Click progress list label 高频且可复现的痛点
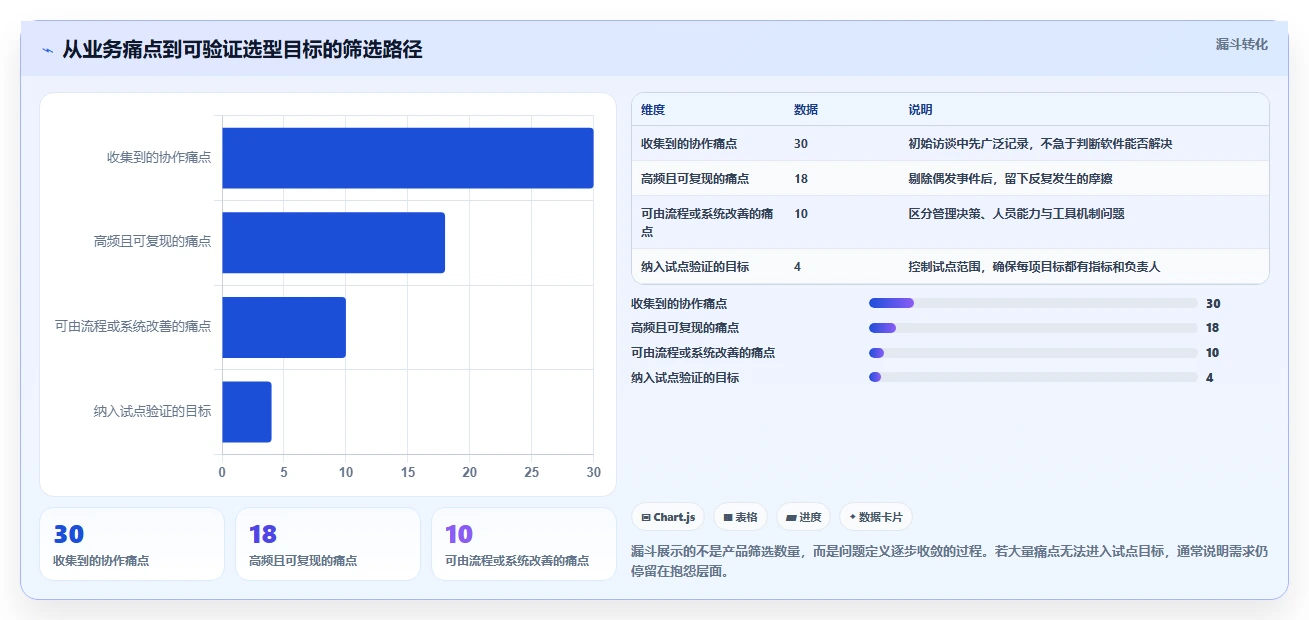This screenshot has width=1309, height=620. point(685,328)
